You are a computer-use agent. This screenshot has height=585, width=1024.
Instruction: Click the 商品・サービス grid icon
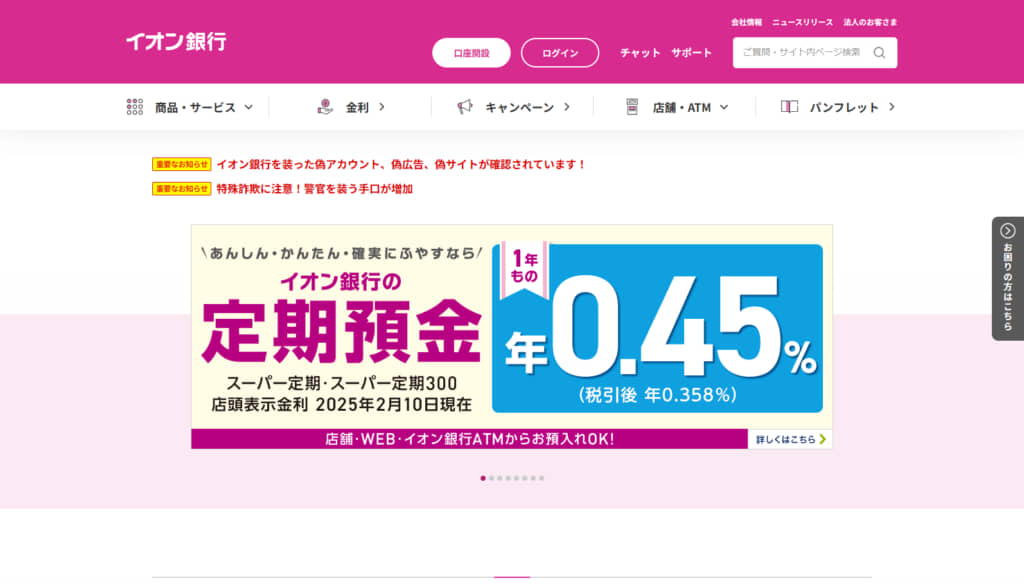(x=135, y=107)
